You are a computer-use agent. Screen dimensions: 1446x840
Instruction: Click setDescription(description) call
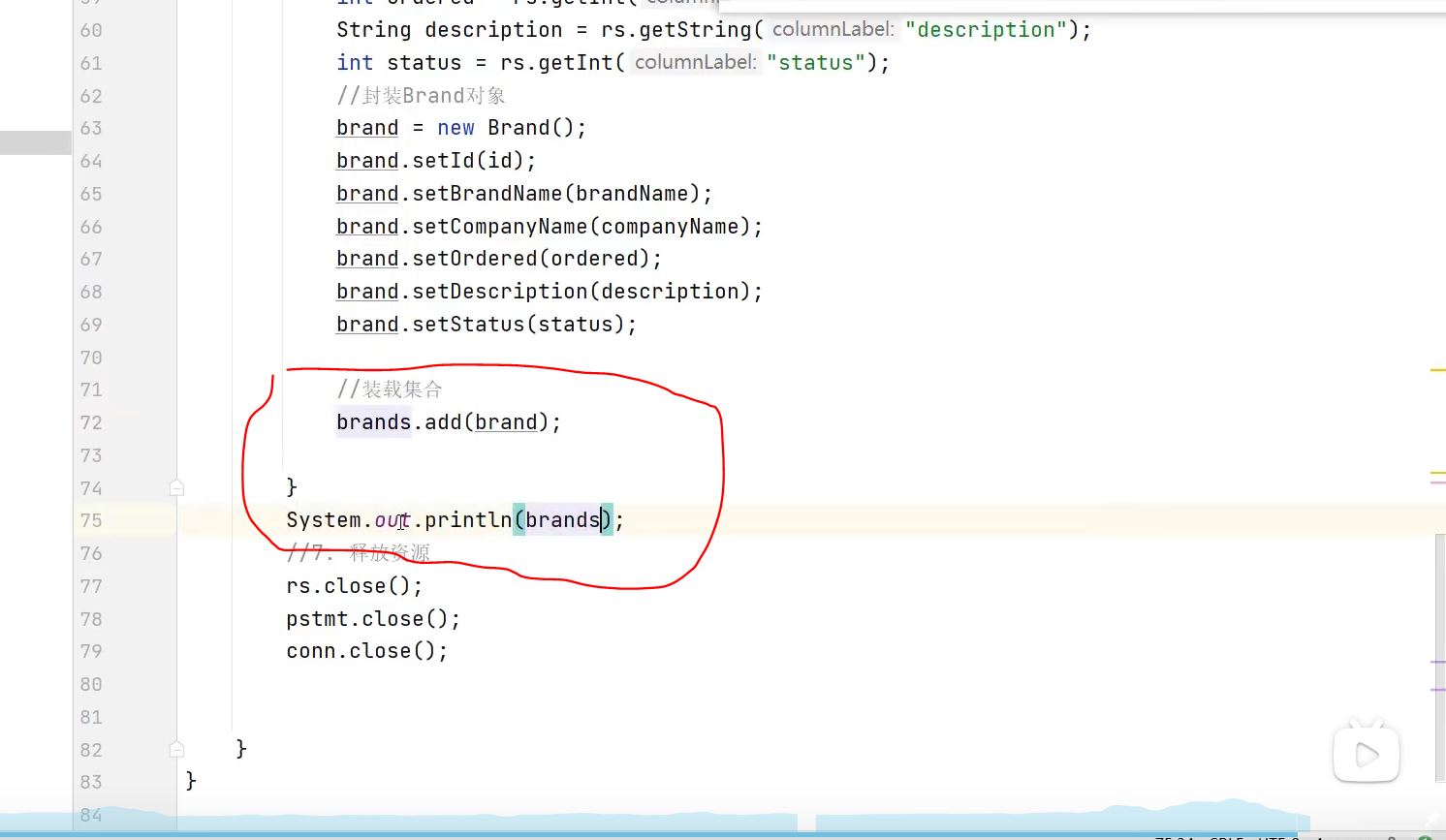click(582, 292)
